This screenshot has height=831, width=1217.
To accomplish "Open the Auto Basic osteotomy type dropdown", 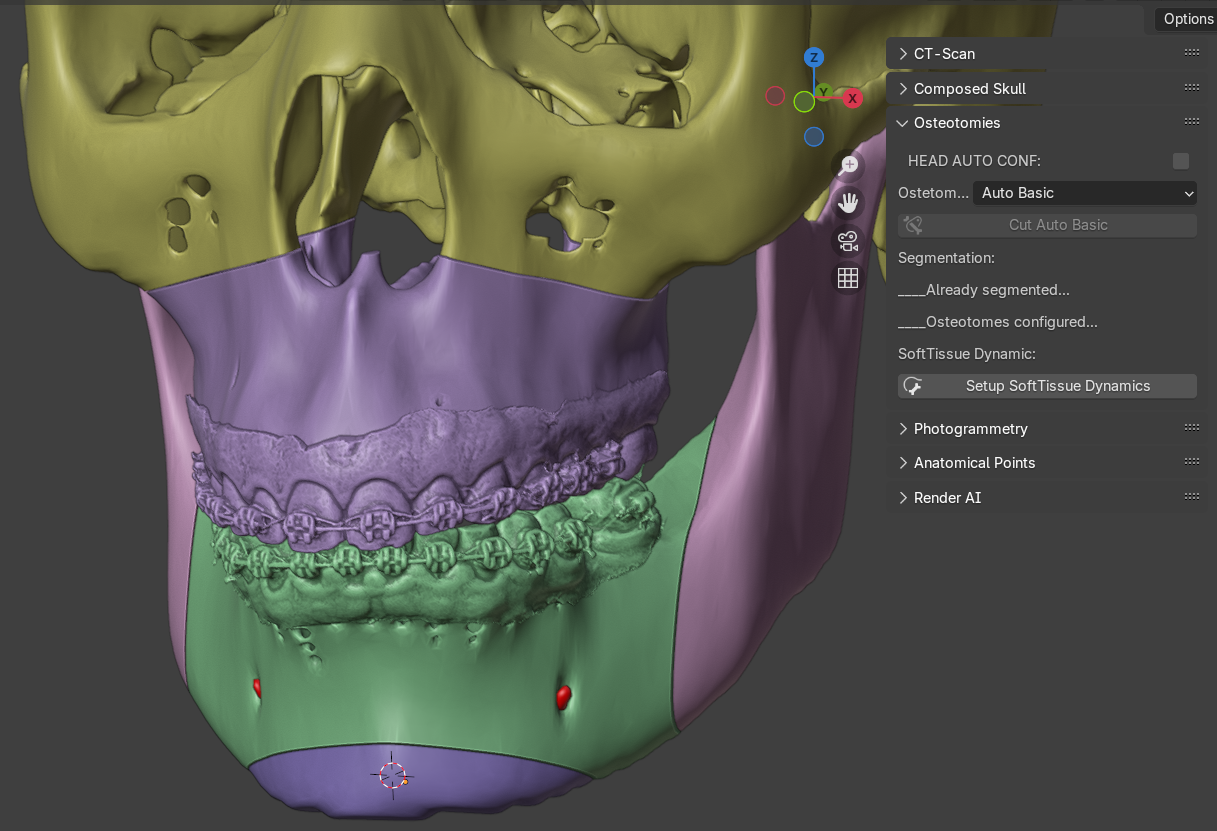I will 1085,193.
